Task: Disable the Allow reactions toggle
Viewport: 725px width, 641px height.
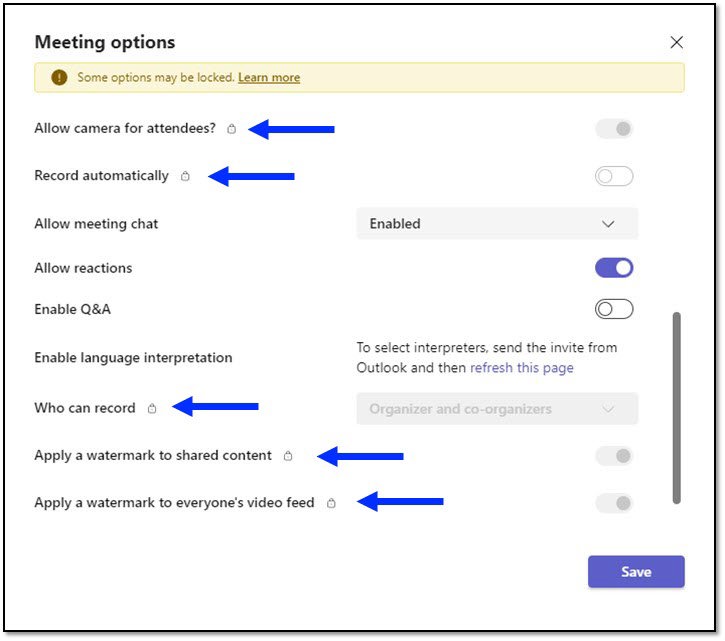Action: (614, 268)
